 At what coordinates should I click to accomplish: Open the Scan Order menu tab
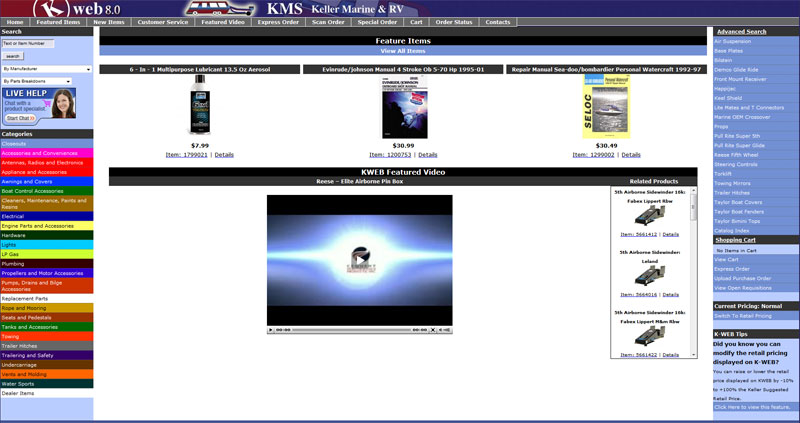tap(329, 22)
